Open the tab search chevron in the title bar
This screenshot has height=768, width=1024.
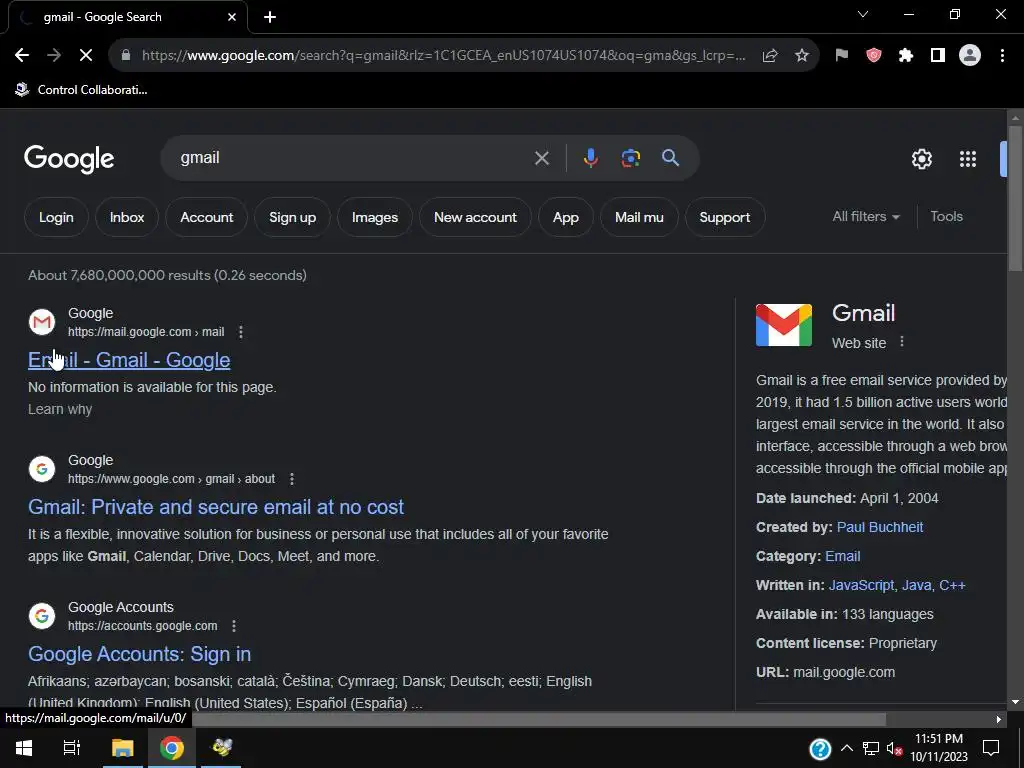(x=863, y=14)
